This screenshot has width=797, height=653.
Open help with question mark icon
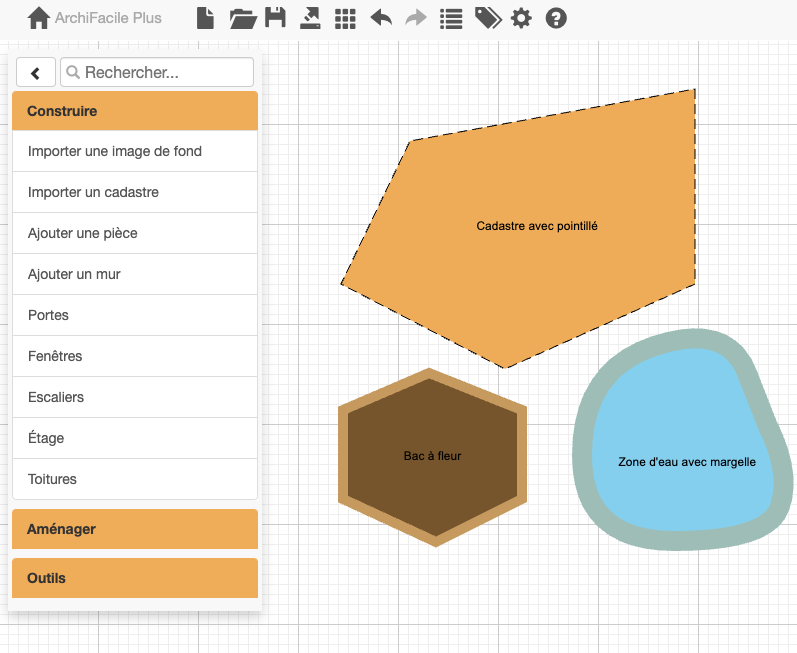tap(556, 18)
